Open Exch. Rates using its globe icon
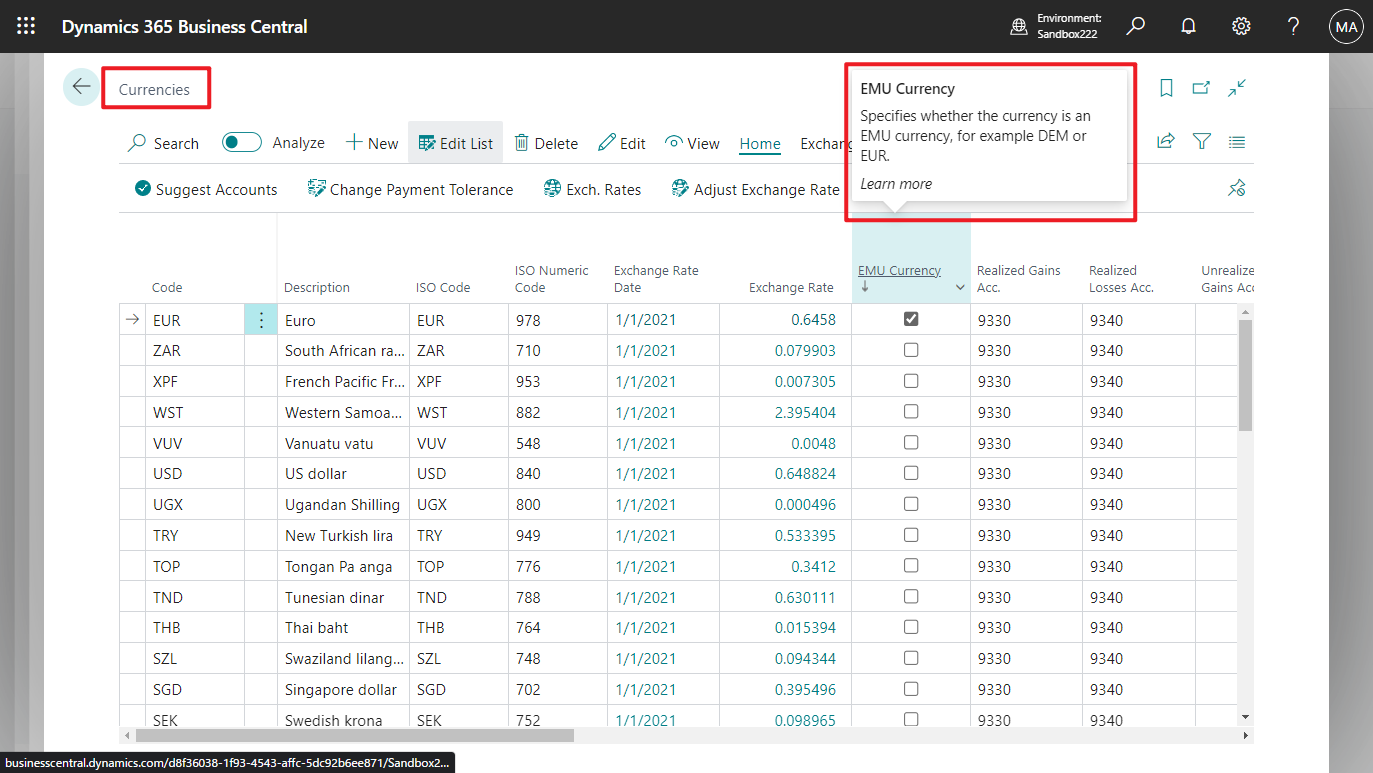This screenshot has height=773, width=1373. (x=551, y=188)
